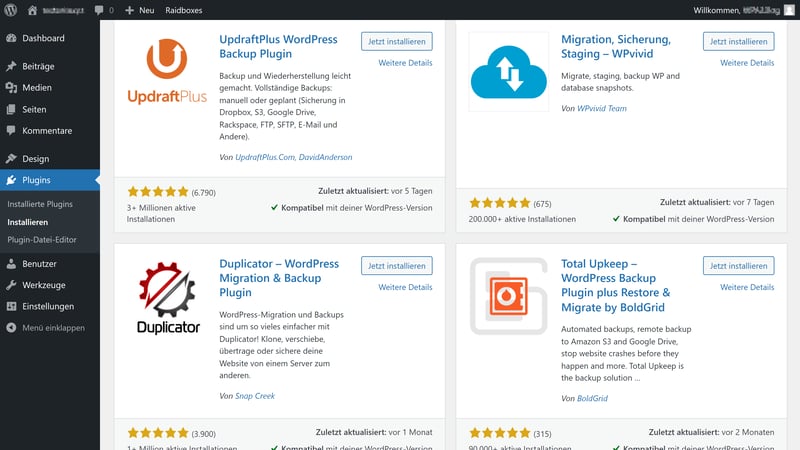View Weitere Details for WPvivid plugin
The height and width of the screenshot is (450, 800).
pos(747,63)
